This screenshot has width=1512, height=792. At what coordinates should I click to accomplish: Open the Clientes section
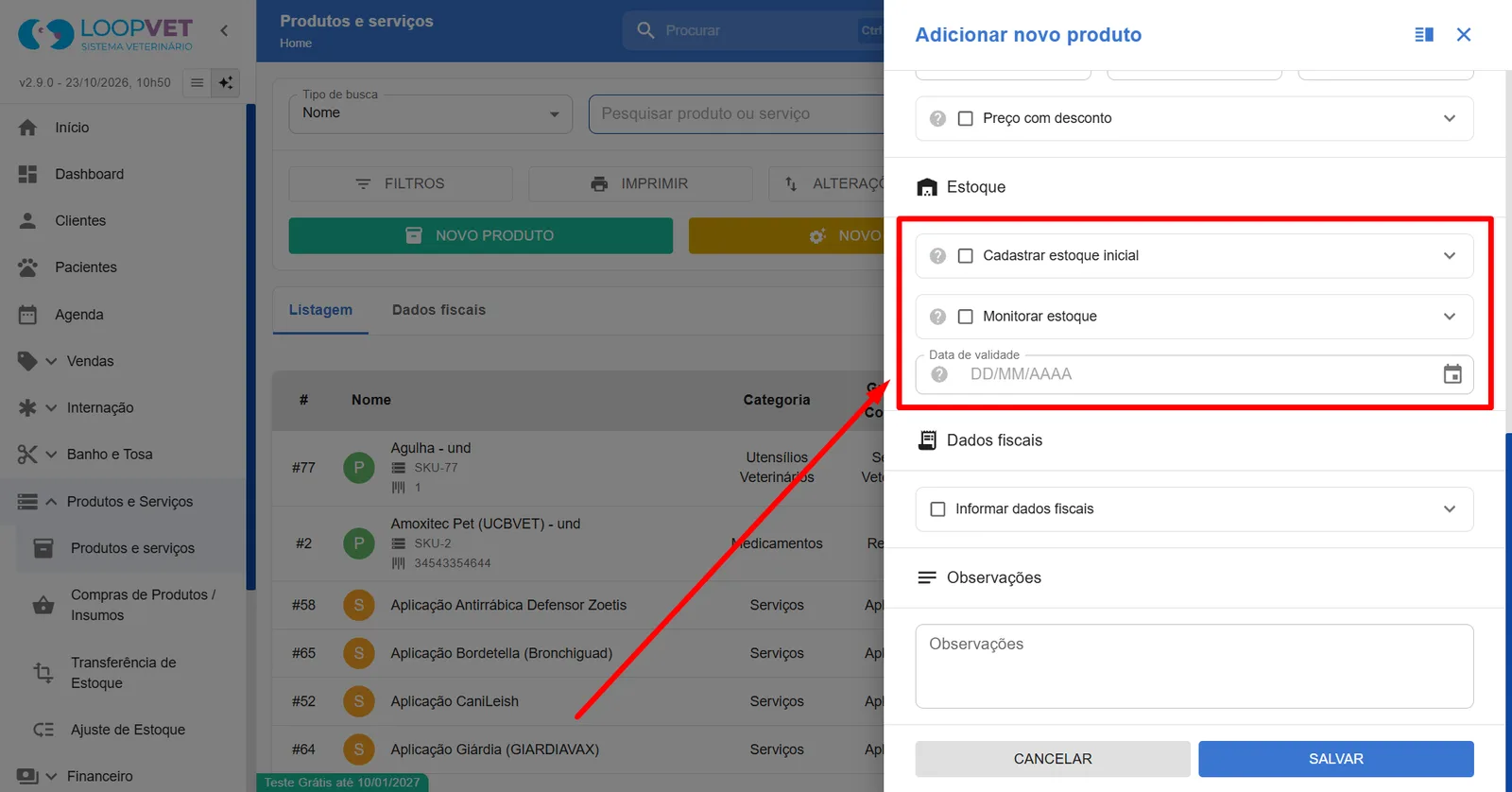pyautogui.click(x=80, y=220)
